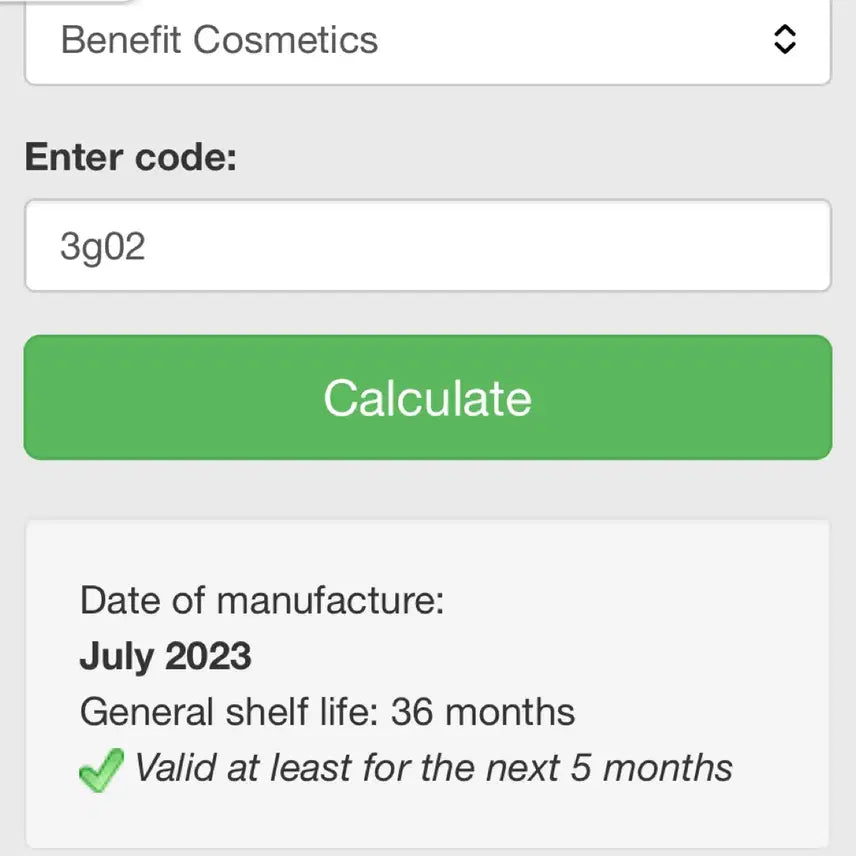The height and width of the screenshot is (856, 856).
Task: Click the green checkmark validity icon
Action: (101, 771)
